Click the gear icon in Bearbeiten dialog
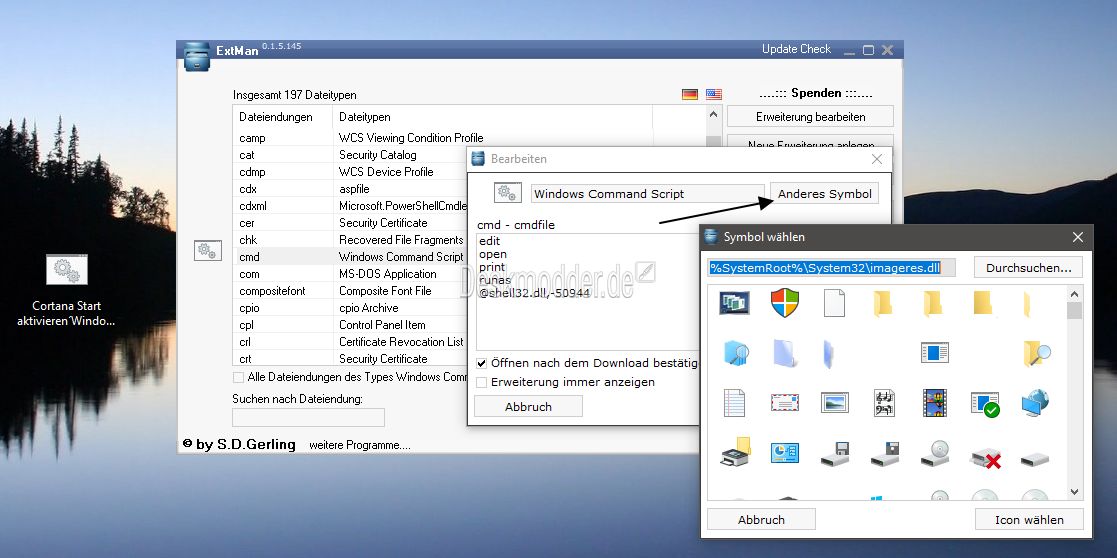Image resolution: width=1117 pixels, height=558 pixels. 506,192
